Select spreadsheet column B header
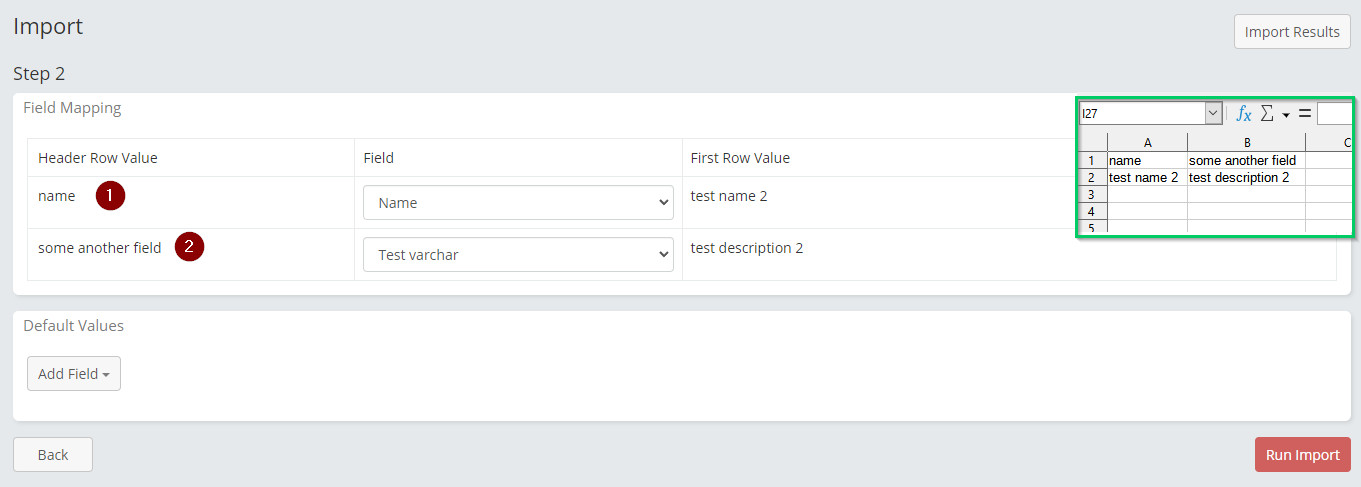 [1246, 143]
